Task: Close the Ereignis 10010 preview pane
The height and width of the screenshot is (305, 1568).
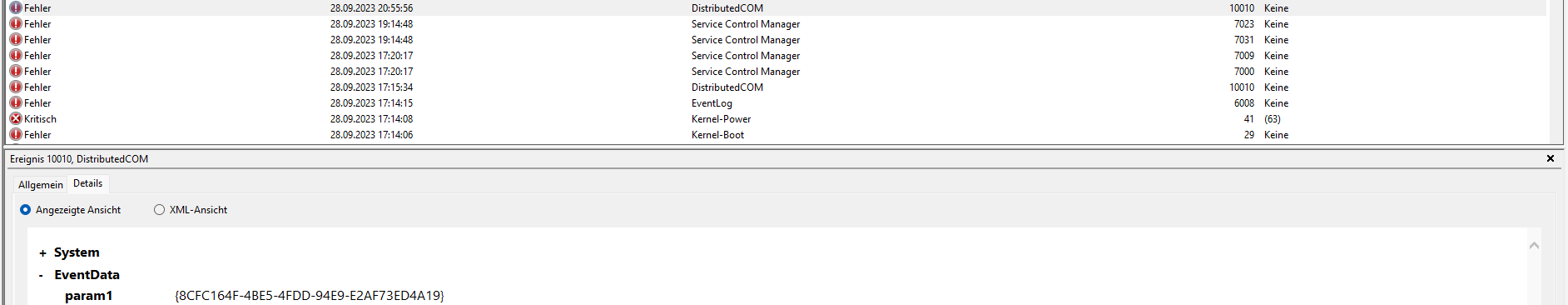Action: click(1551, 158)
